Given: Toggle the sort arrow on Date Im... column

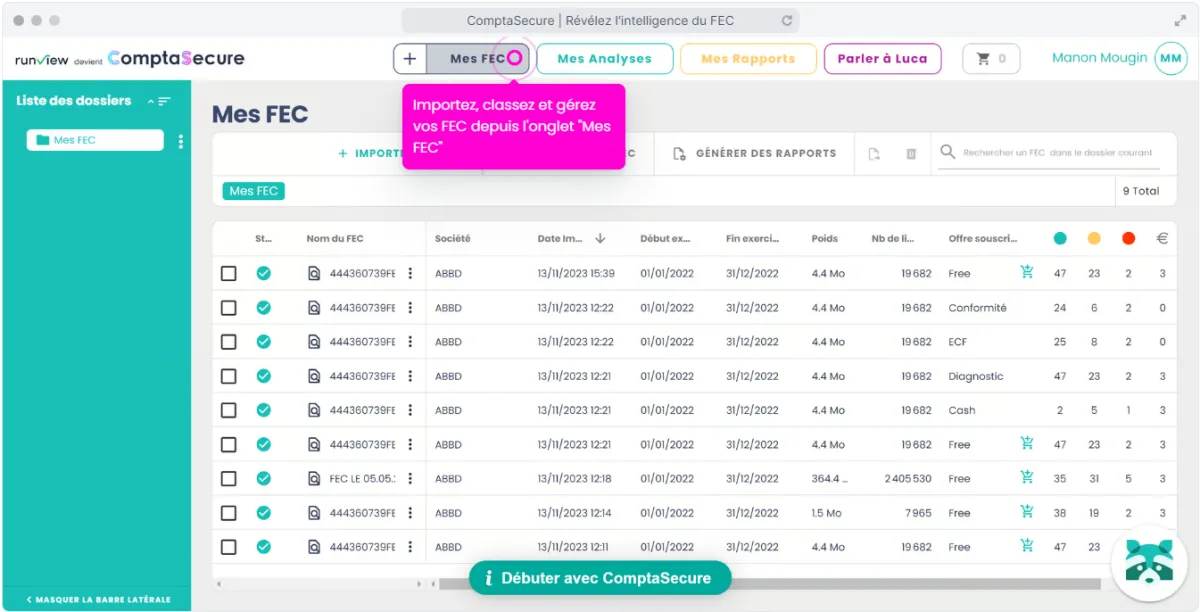Looking at the screenshot, I should pos(600,238).
